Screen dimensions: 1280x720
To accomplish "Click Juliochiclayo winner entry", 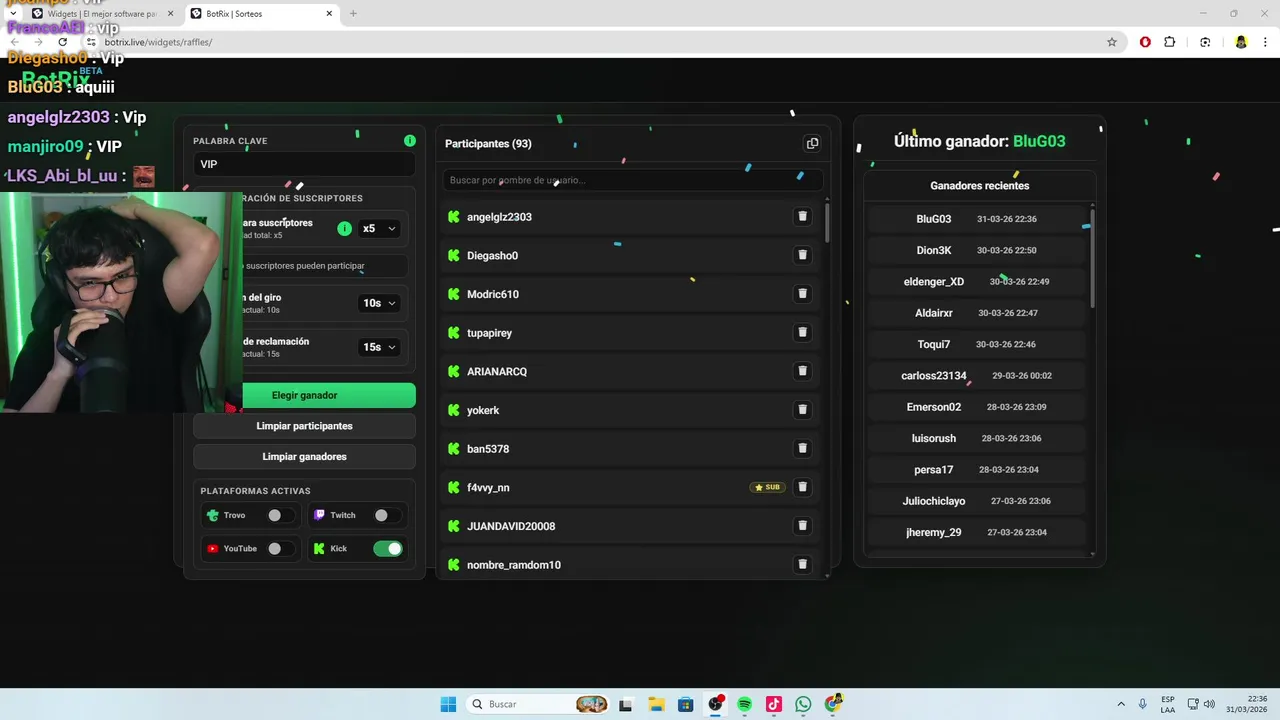I will 976,501.
